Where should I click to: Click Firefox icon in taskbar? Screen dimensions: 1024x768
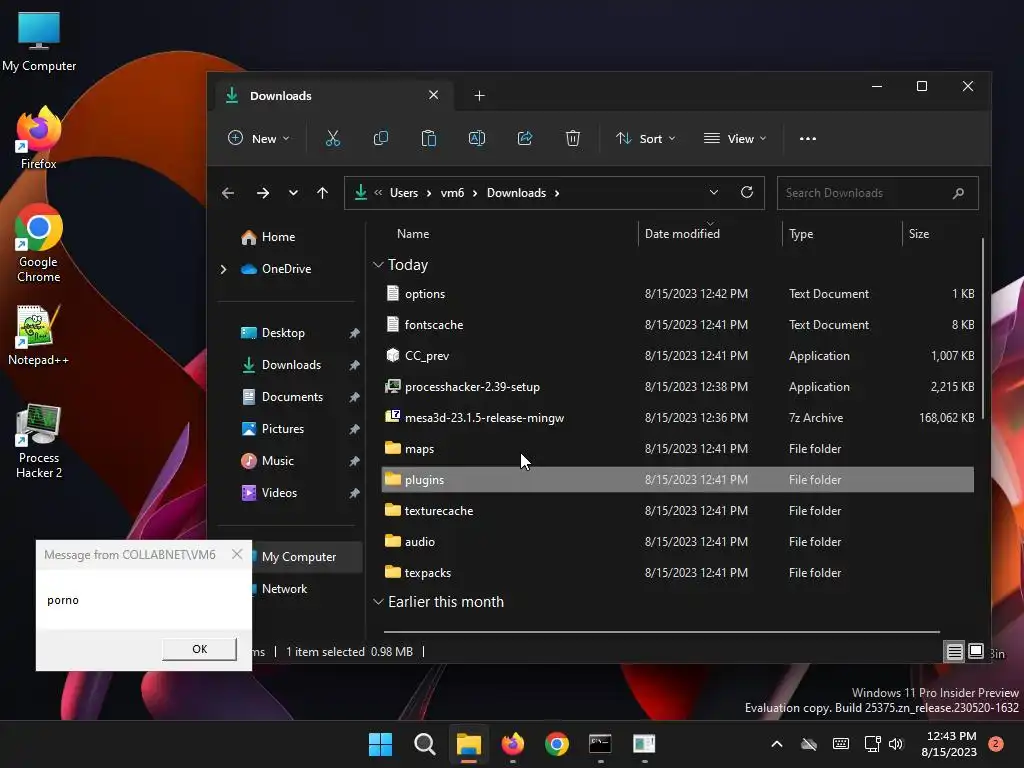[x=513, y=744]
